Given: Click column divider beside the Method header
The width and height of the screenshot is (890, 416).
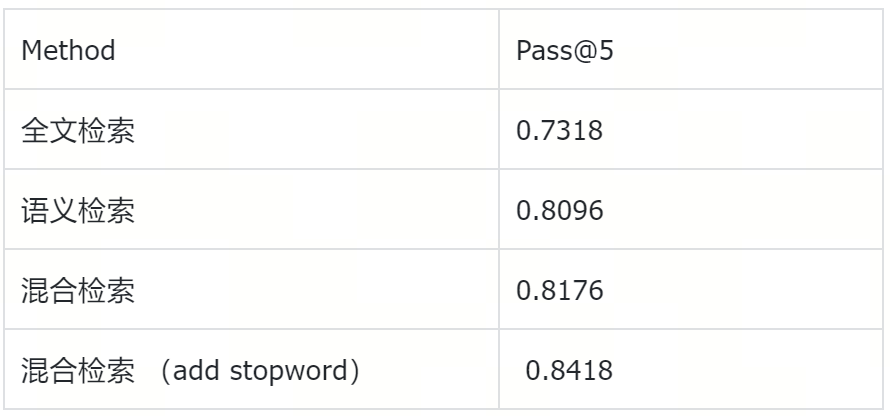Looking at the screenshot, I should coord(499,49).
